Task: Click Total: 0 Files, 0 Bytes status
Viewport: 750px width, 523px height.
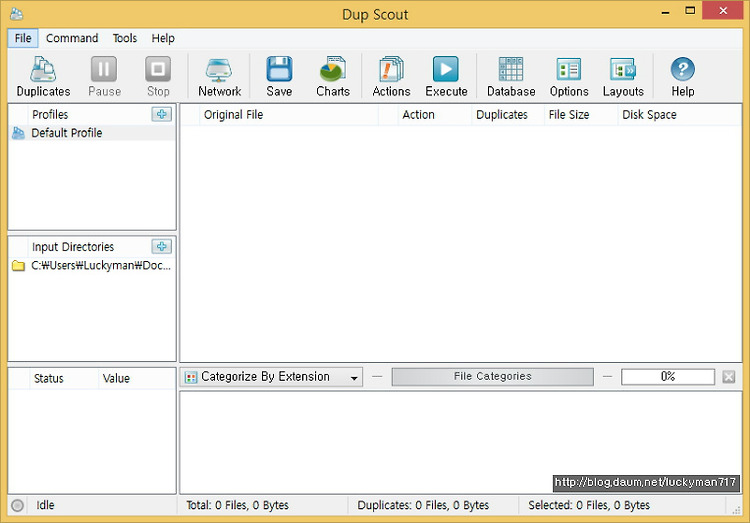Action: [x=237, y=505]
